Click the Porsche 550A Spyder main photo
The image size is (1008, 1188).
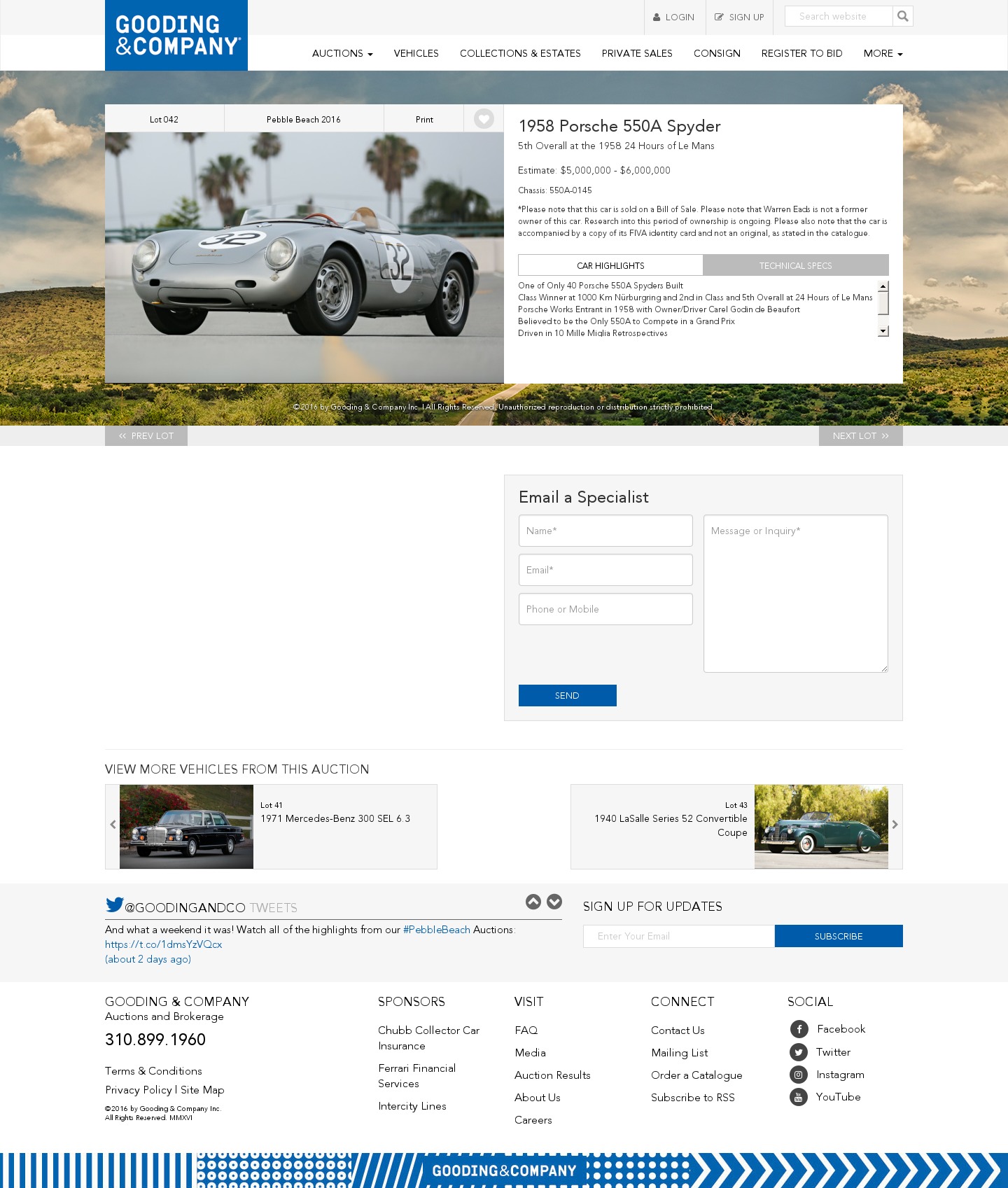coord(304,258)
